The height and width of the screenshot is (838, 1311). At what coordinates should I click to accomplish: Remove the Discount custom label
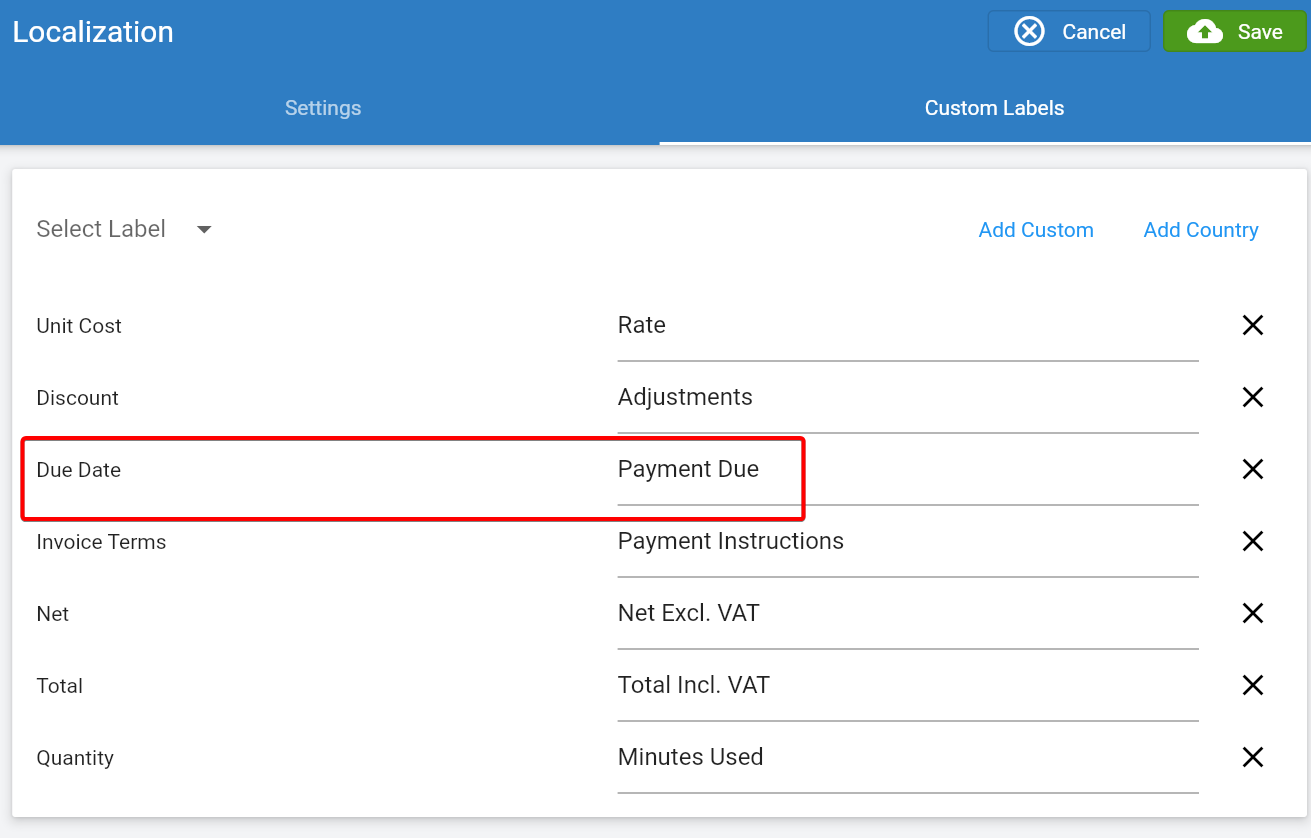(1252, 397)
